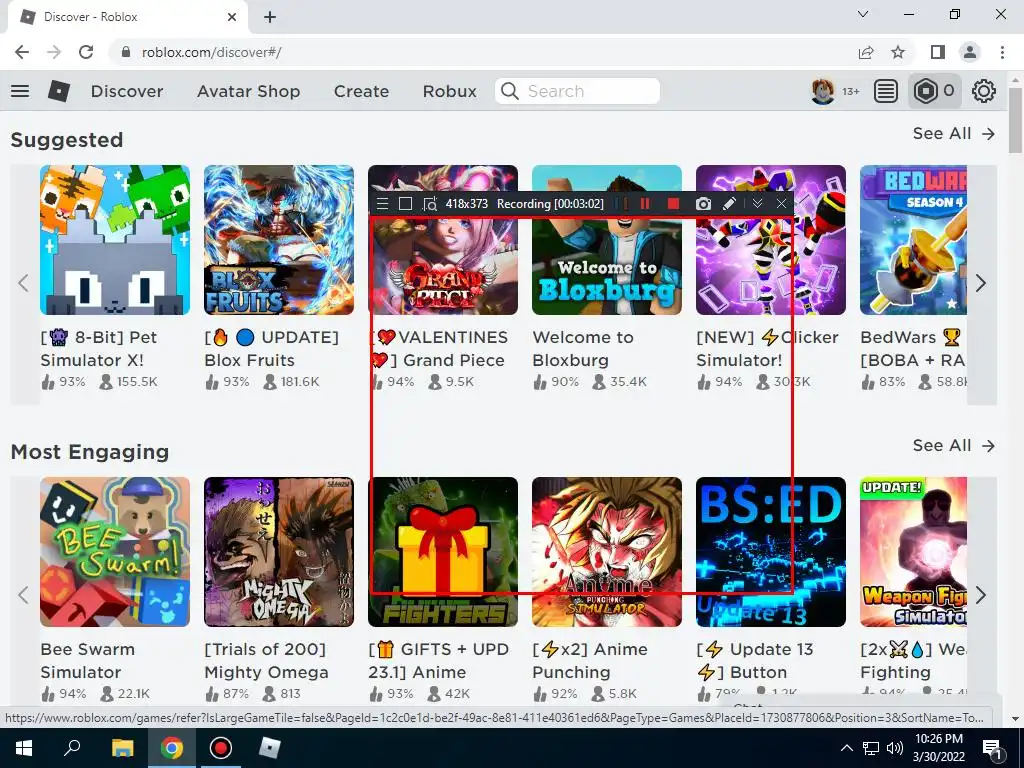Open Welcome to Bloxburg title link
1024x768 pixels.
pos(583,349)
